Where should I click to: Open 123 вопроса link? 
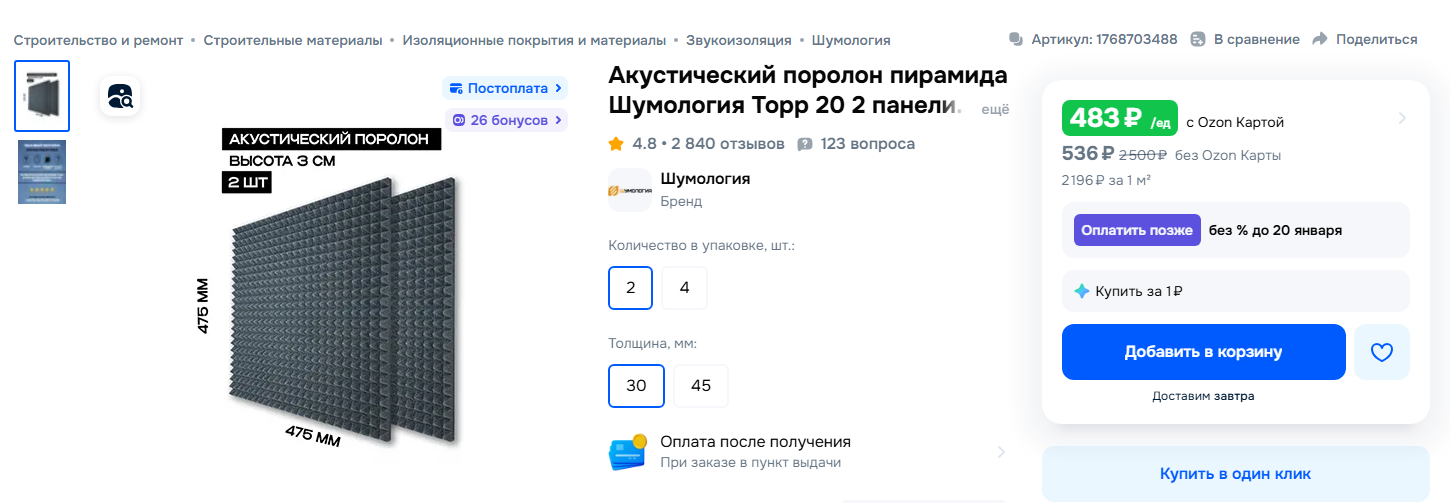point(867,144)
